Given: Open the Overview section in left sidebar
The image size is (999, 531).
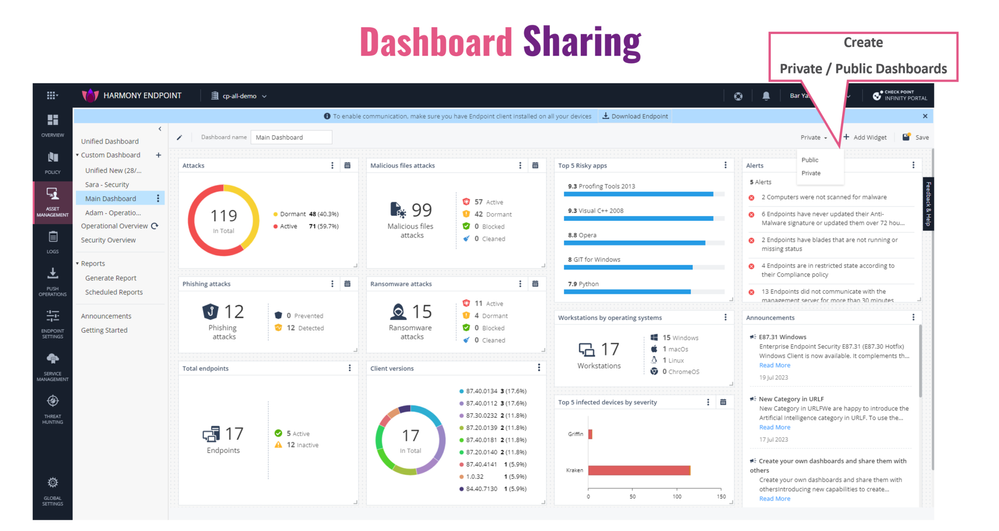Looking at the screenshot, I should coord(52,124).
